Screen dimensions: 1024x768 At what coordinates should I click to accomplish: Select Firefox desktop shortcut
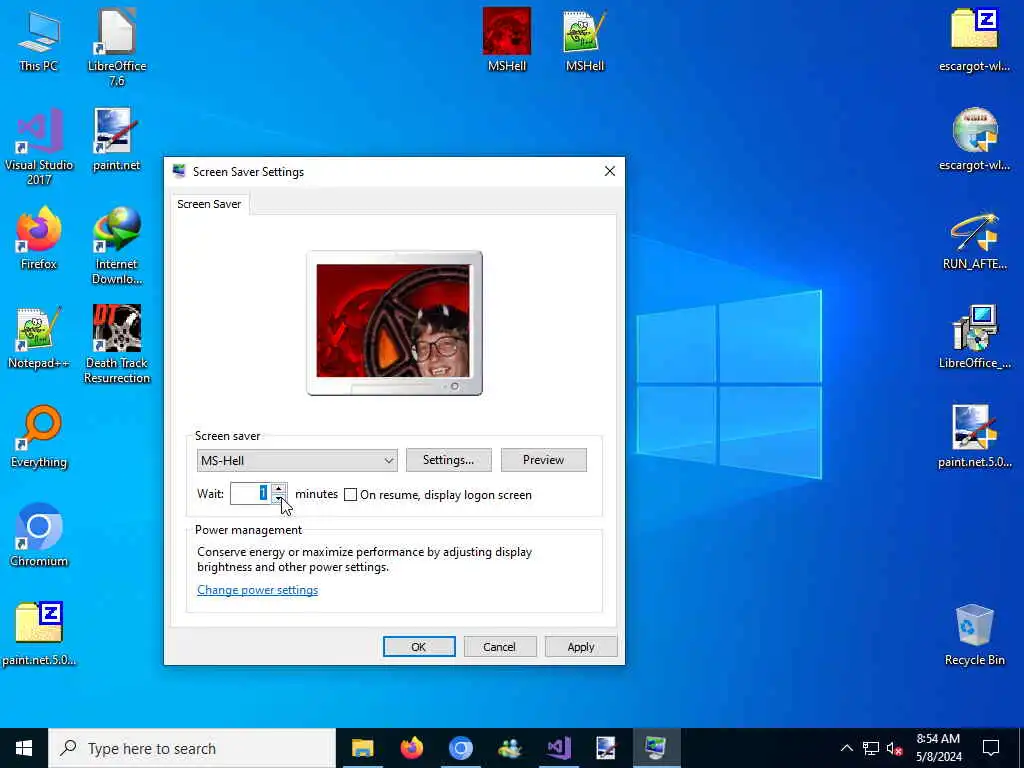pyautogui.click(x=39, y=238)
